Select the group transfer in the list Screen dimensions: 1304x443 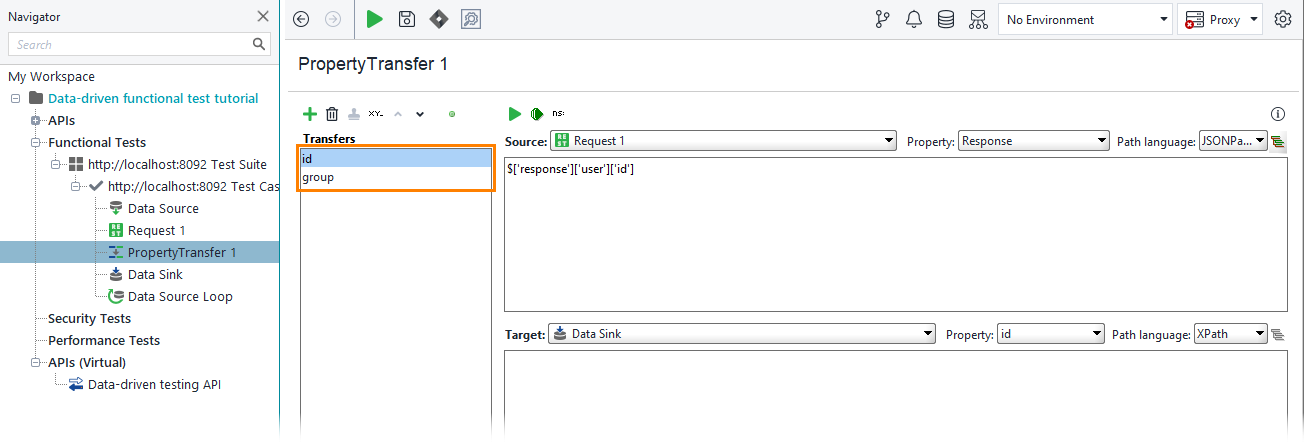click(x=319, y=177)
